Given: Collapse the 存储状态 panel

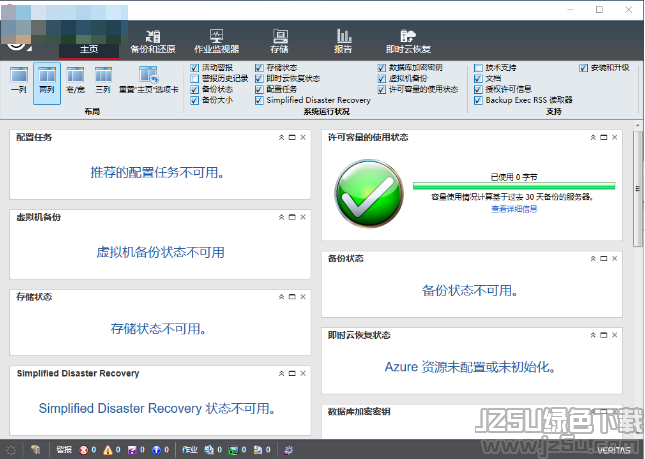Looking at the screenshot, I should 281,297.
